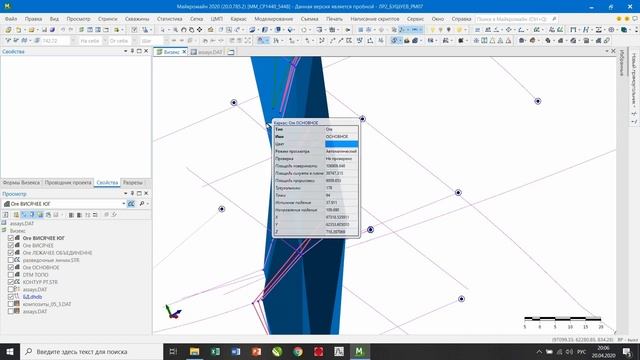Click the open folder toolbar icon
The width and height of the screenshot is (640, 360).
[x=31, y=30]
